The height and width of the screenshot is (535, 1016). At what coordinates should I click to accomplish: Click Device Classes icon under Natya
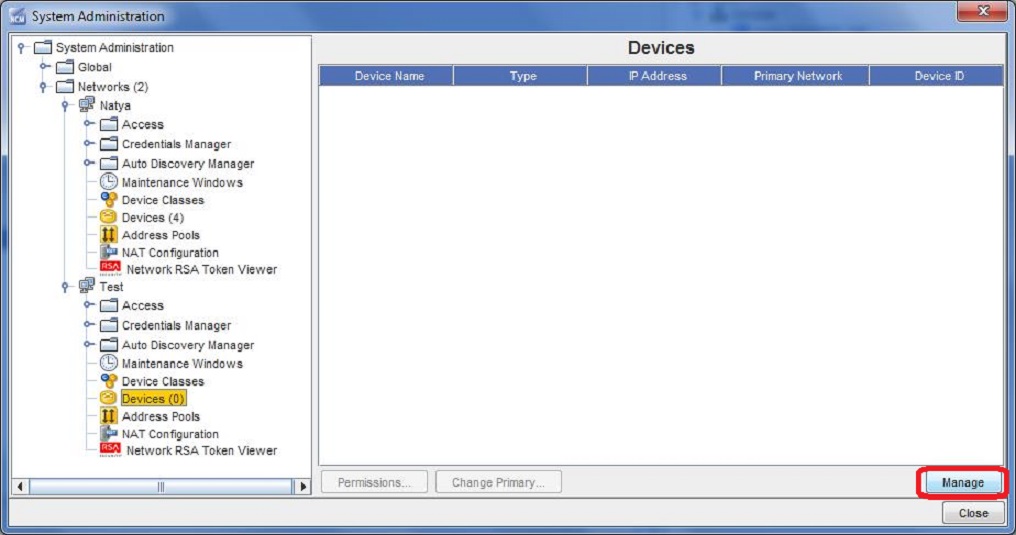click(x=109, y=200)
